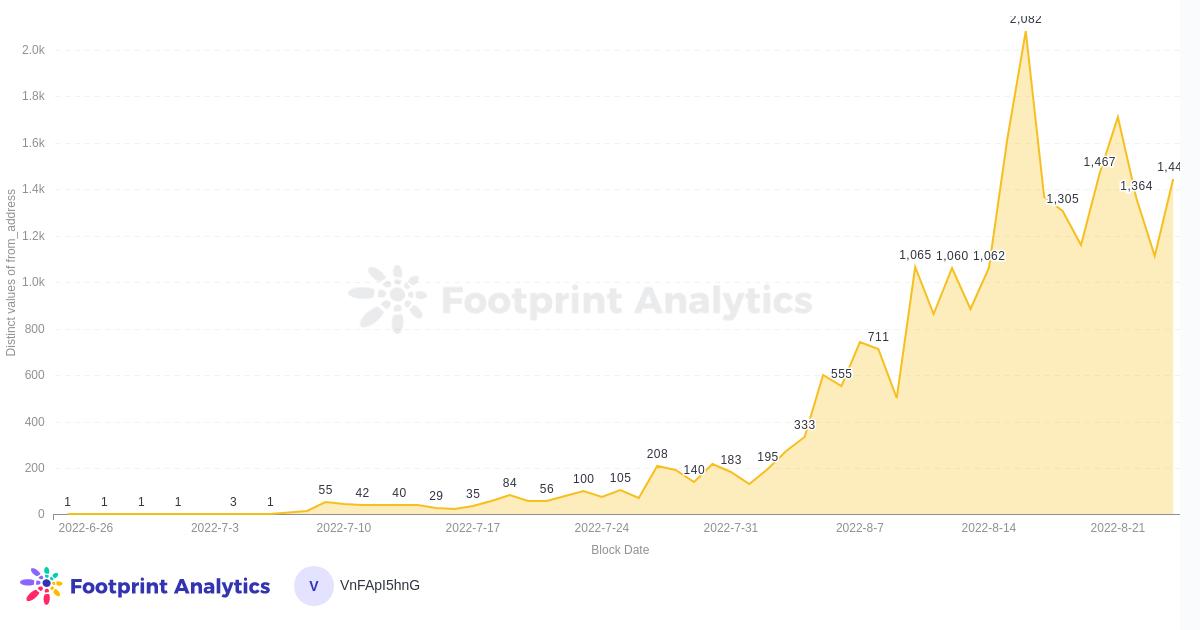
Task: Click the 555 data point label
Action: [841, 374]
